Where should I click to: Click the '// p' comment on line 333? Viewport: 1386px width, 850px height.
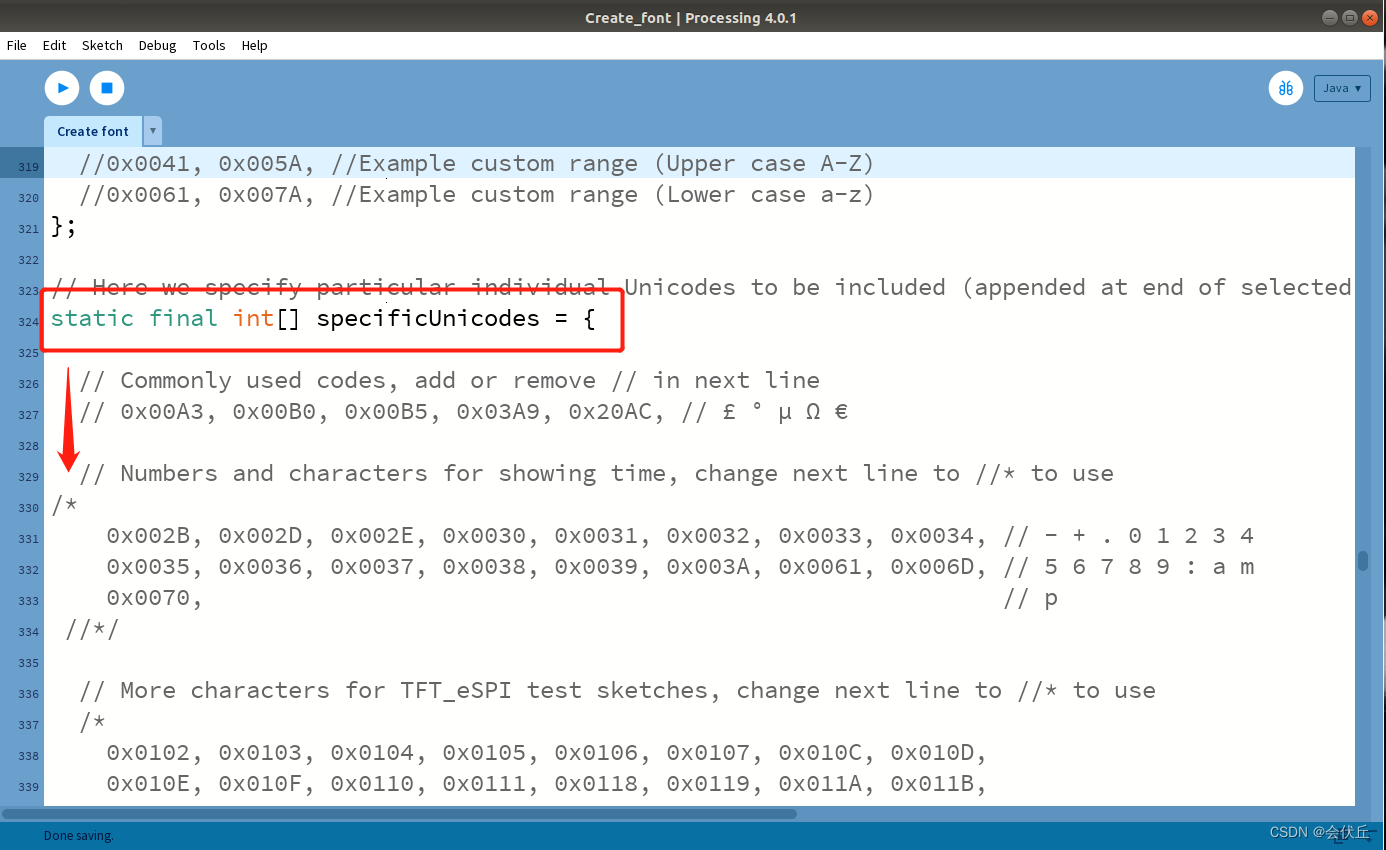(x=1030, y=598)
